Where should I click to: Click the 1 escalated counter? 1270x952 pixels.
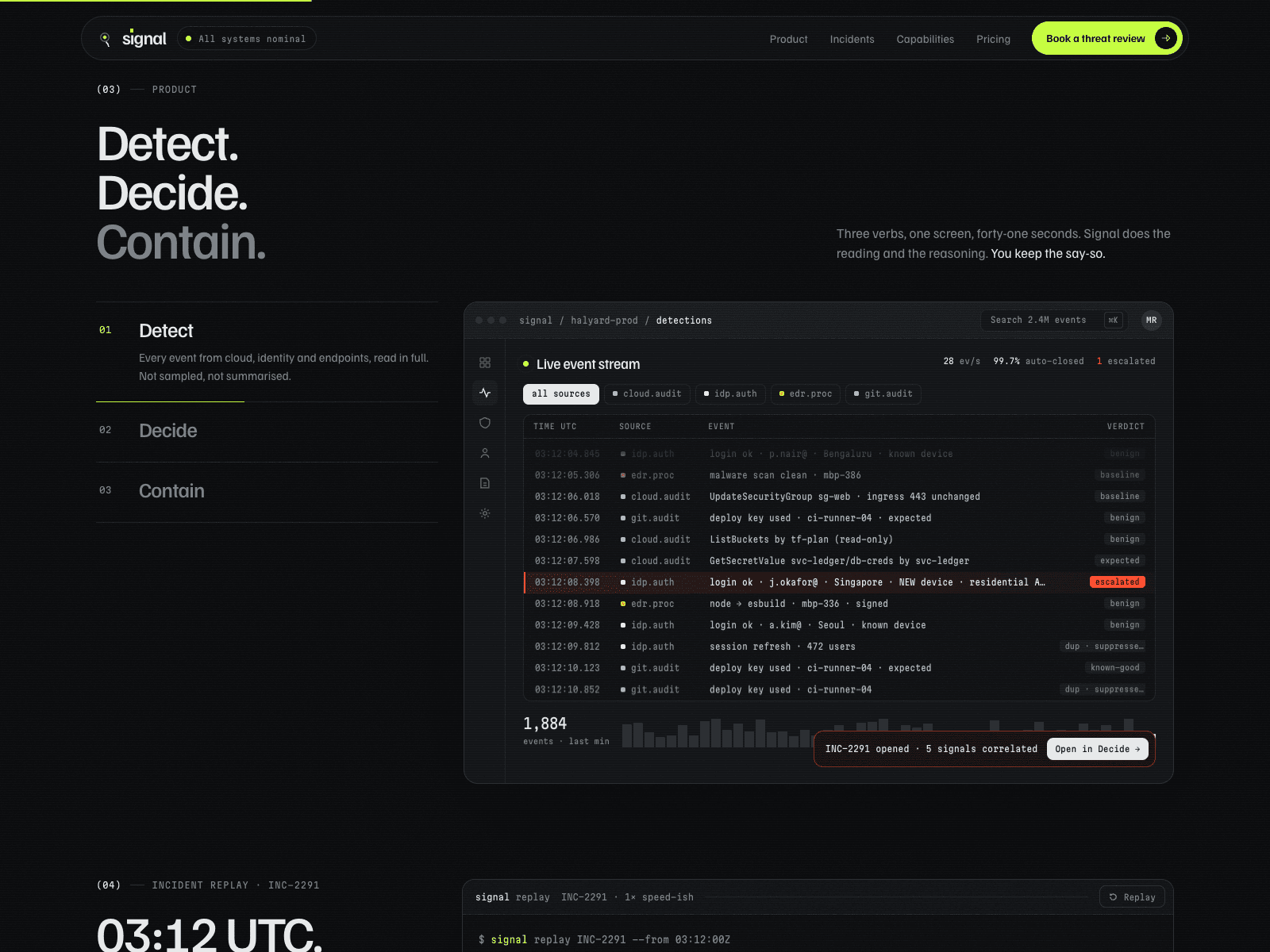pos(1126,361)
